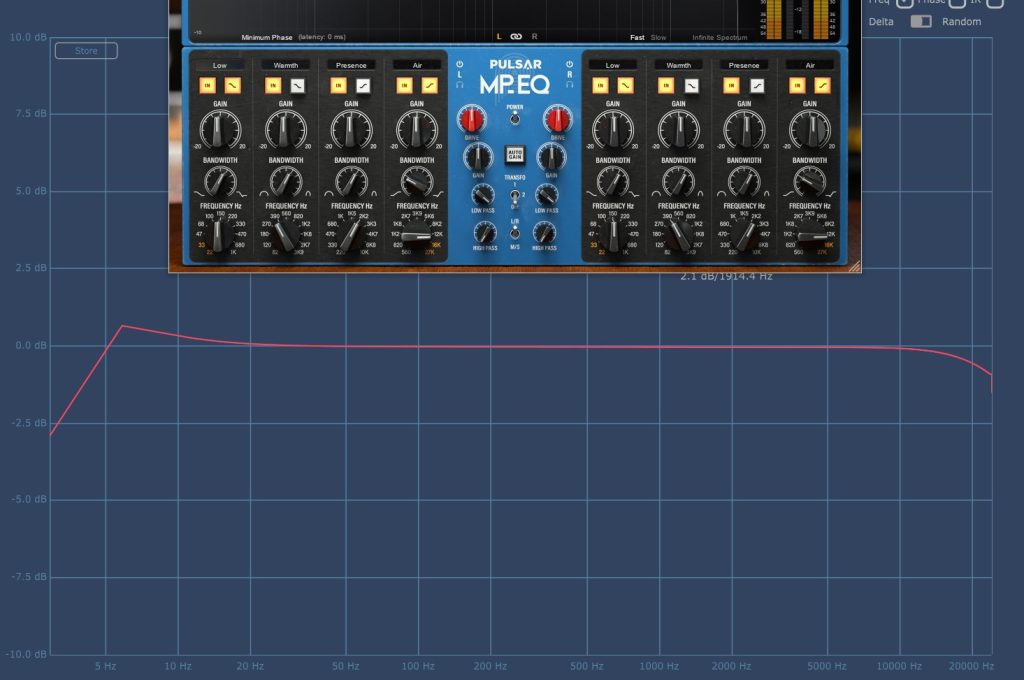Click the left channel headphone solo icon
Viewport: 1024px width, 680px height.
point(460,85)
